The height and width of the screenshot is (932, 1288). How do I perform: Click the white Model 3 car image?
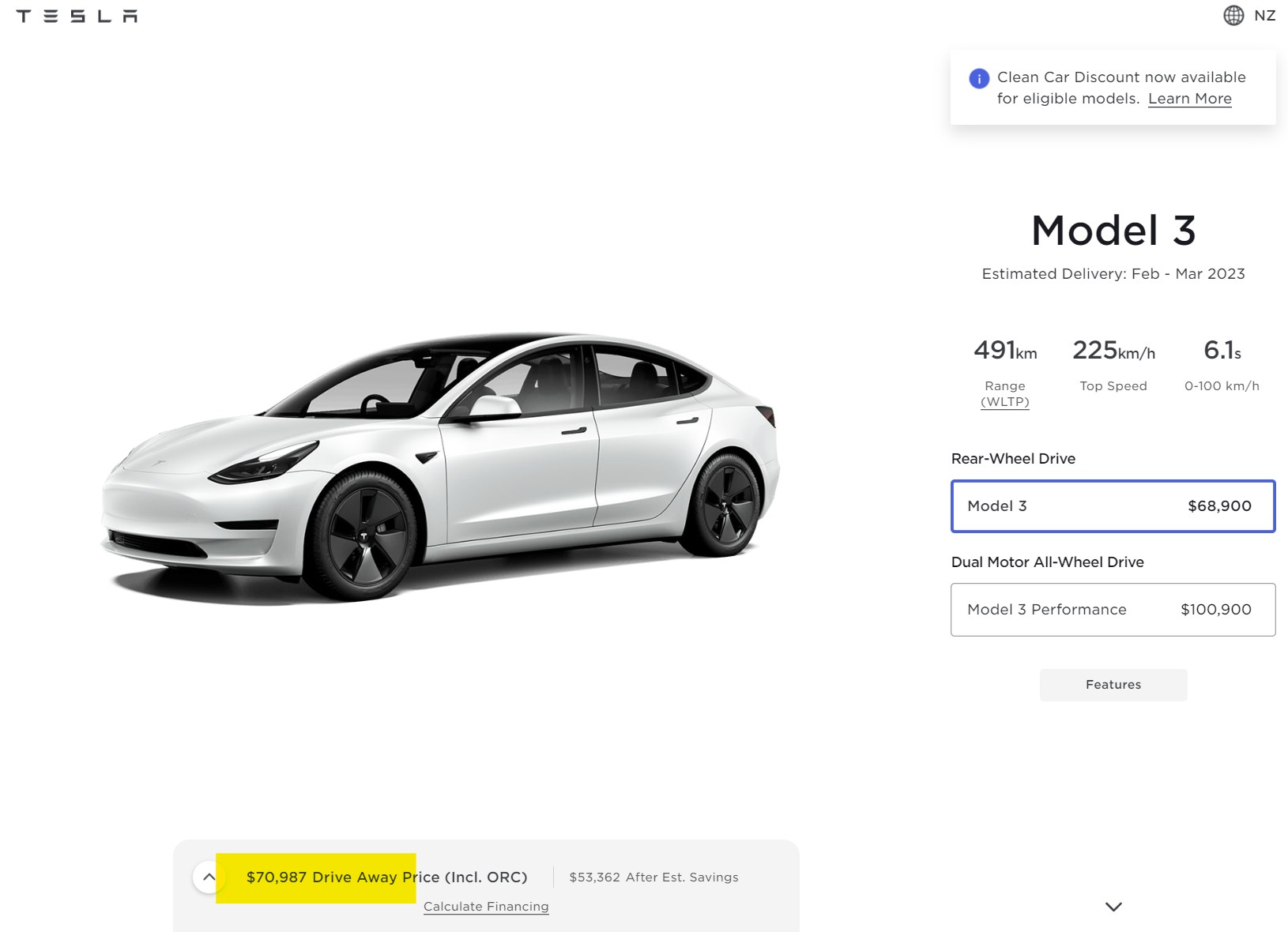pos(441,466)
